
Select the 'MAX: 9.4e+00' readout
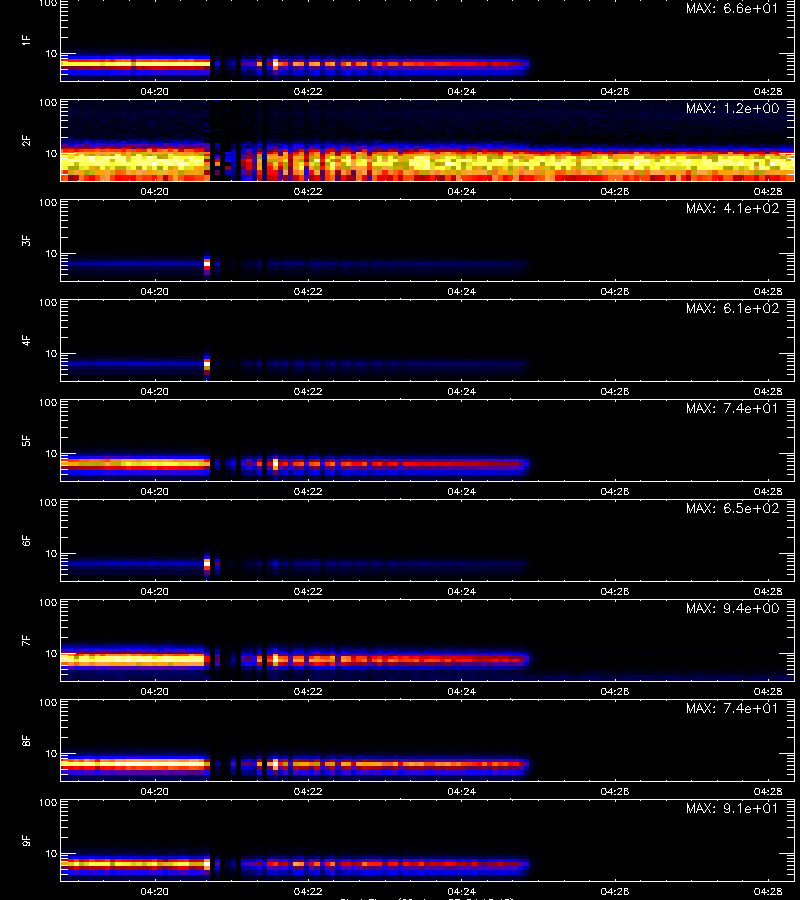pos(732,608)
